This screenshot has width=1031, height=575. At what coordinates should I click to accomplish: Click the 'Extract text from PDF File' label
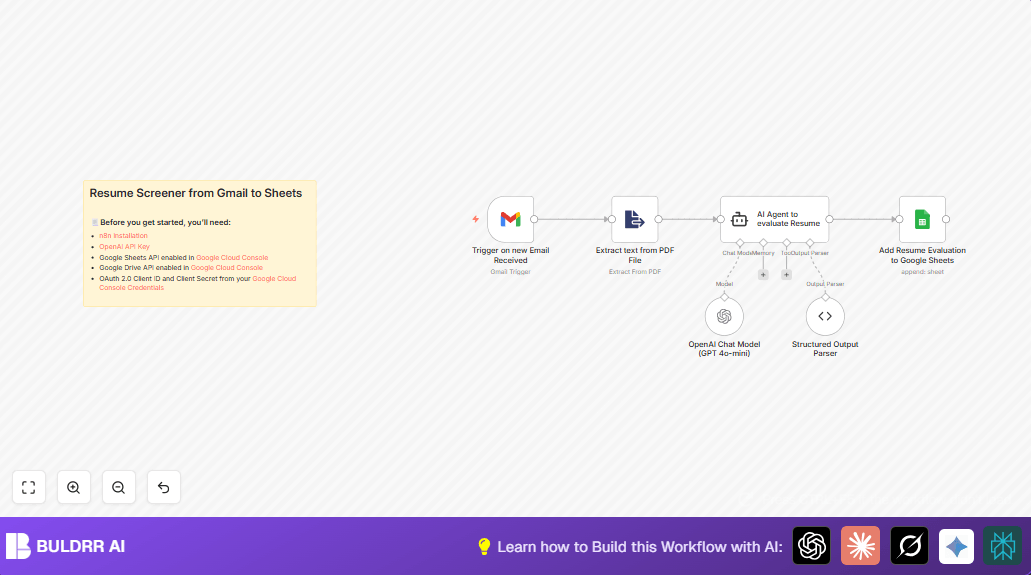(635, 255)
